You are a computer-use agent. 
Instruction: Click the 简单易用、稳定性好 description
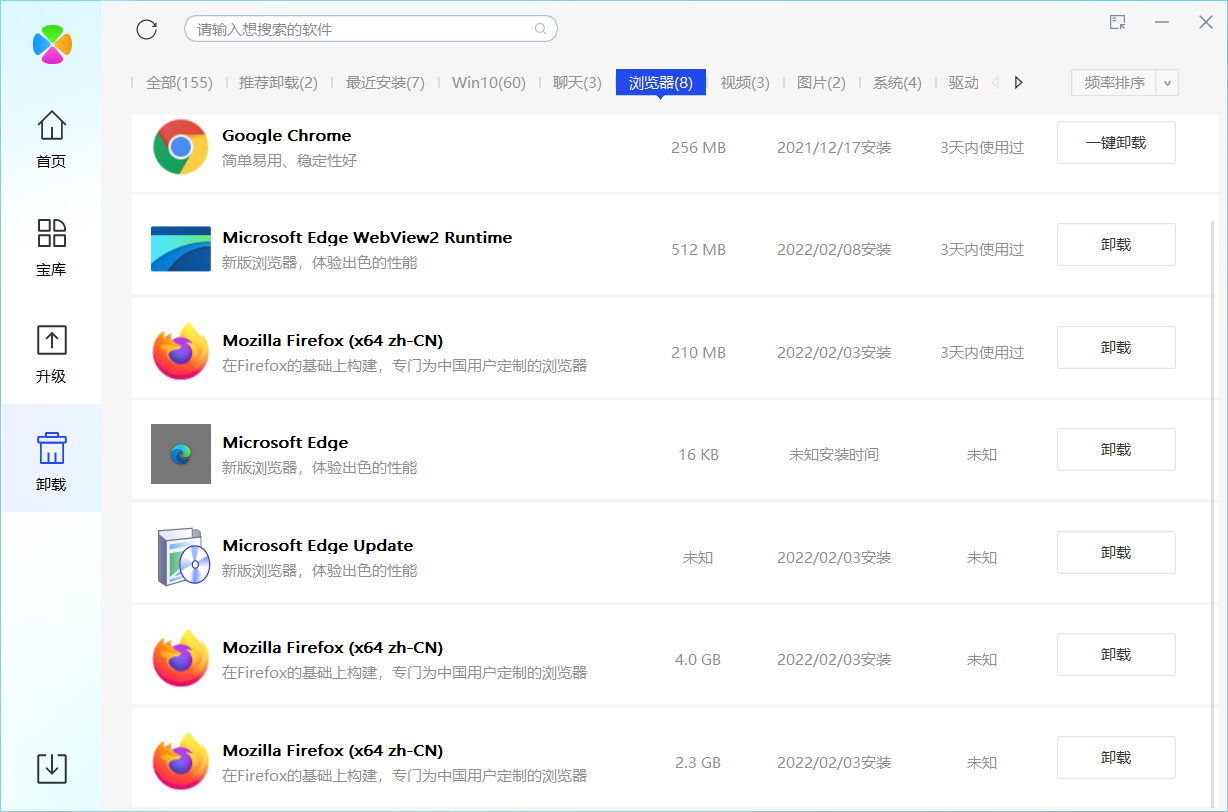290,161
